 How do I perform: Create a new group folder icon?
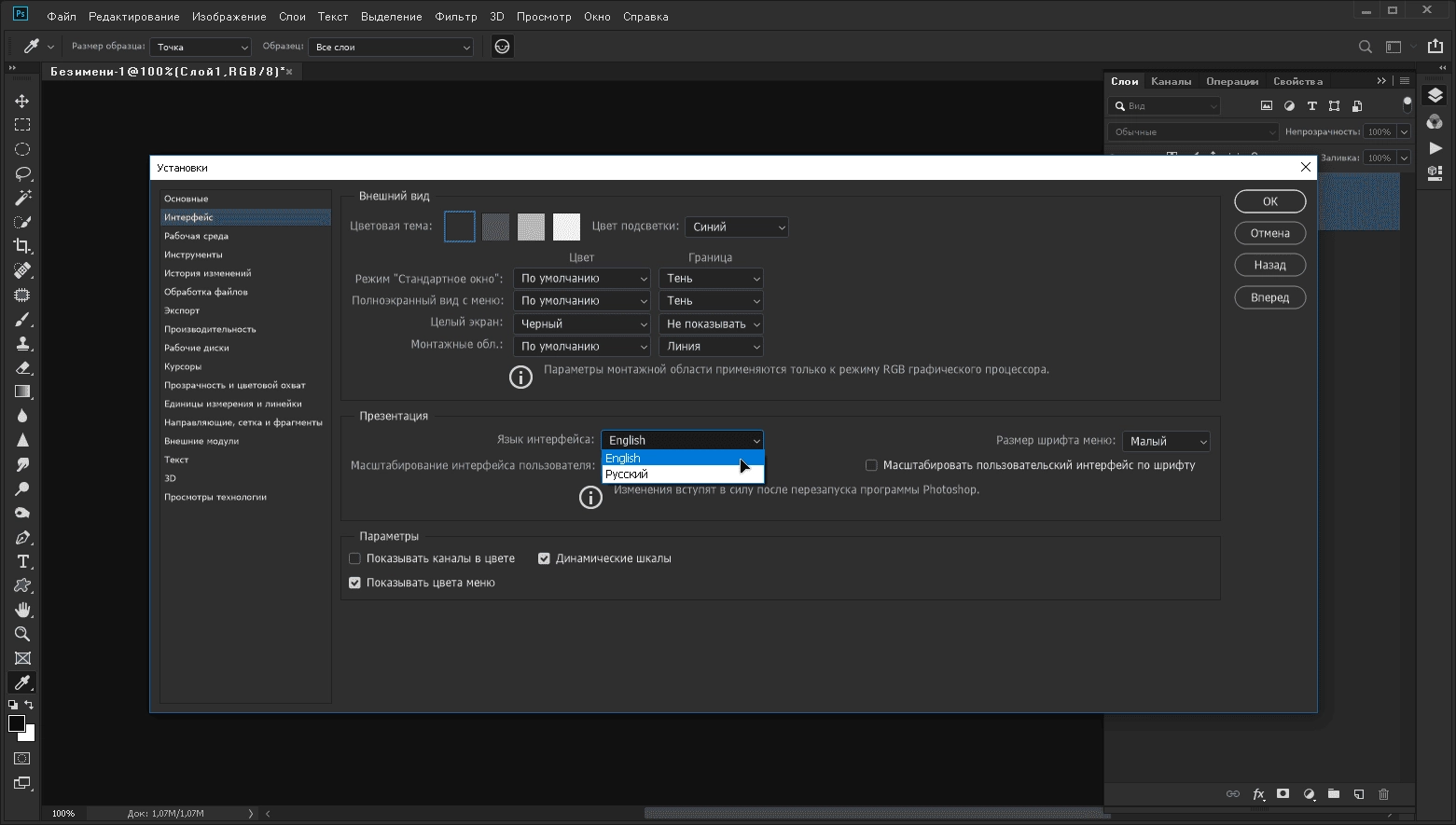[x=1334, y=794]
